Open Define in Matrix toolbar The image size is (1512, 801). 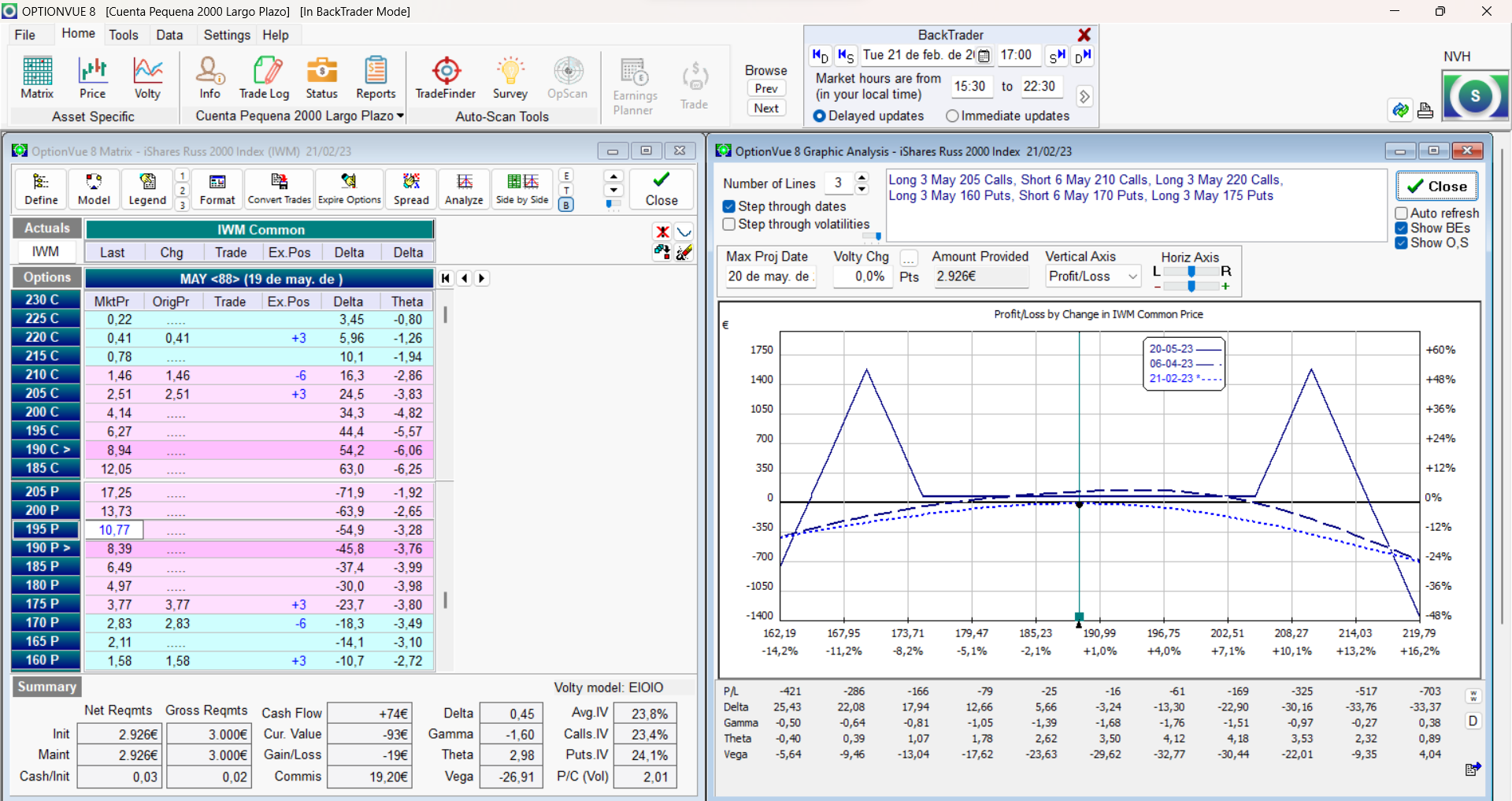(41, 190)
